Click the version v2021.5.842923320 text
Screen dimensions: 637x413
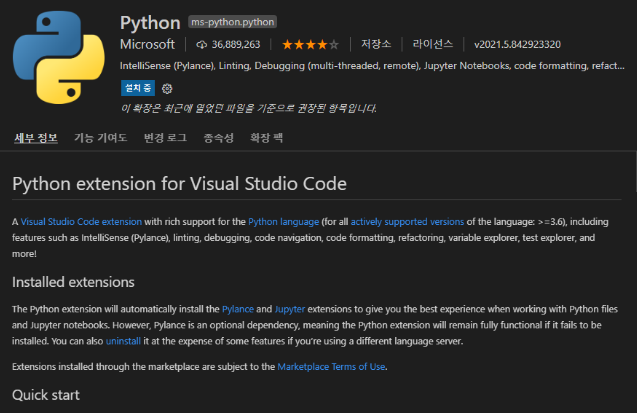click(517, 44)
